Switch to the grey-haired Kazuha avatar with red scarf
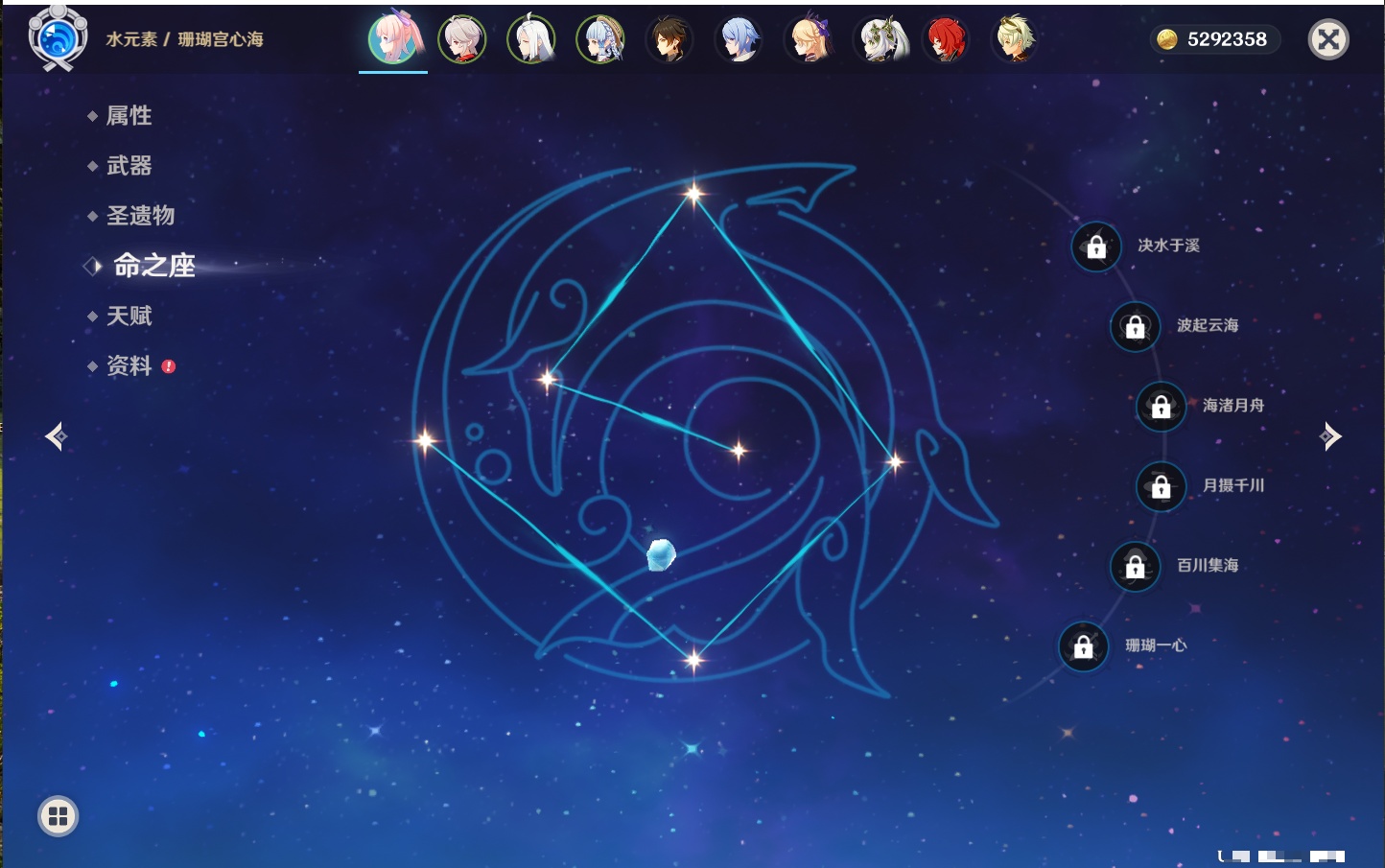The image size is (1385, 868). [x=462, y=39]
